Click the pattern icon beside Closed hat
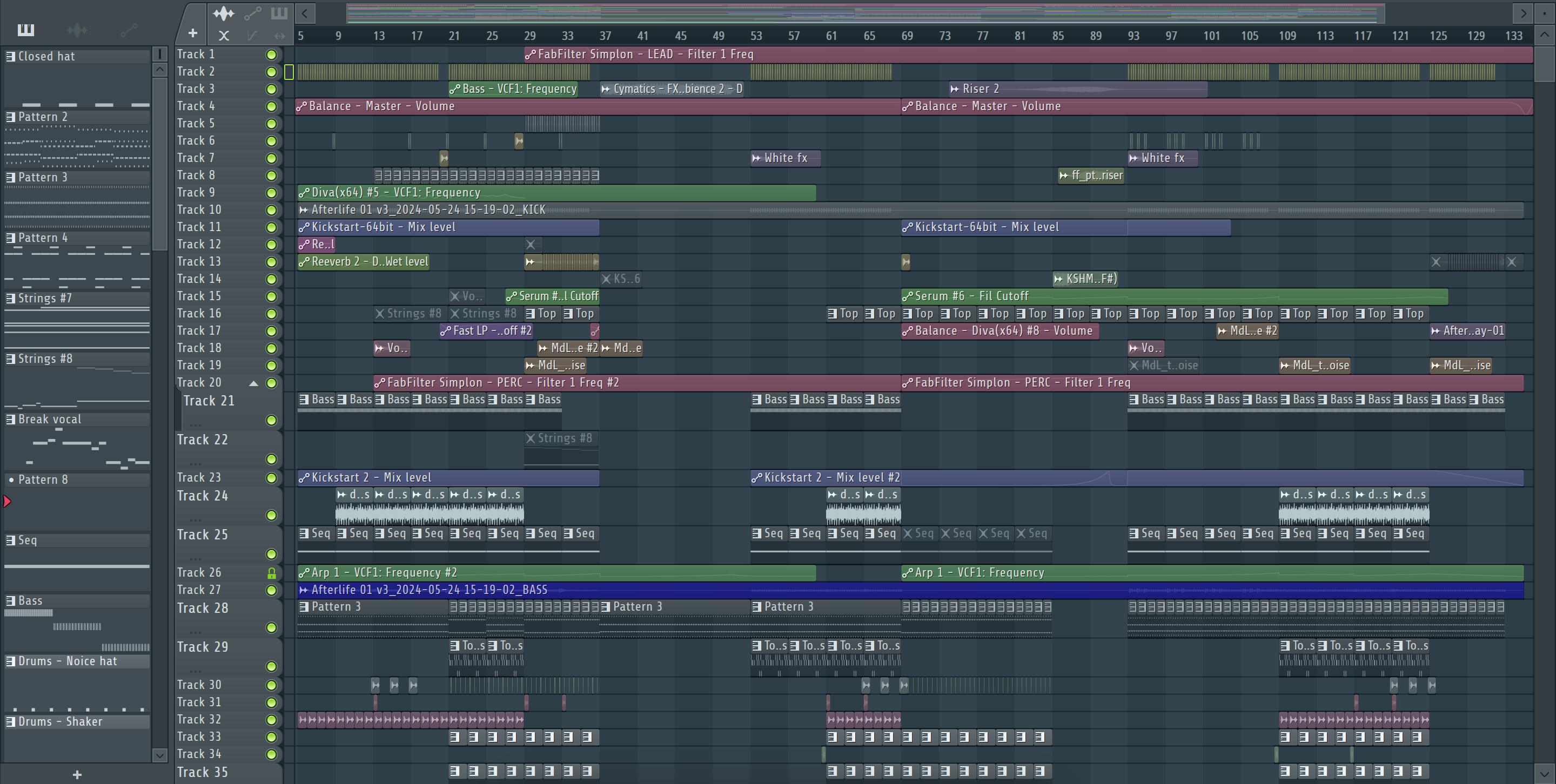Image resolution: width=1556 pixels, height=784 pixels. tap(10, 56)
